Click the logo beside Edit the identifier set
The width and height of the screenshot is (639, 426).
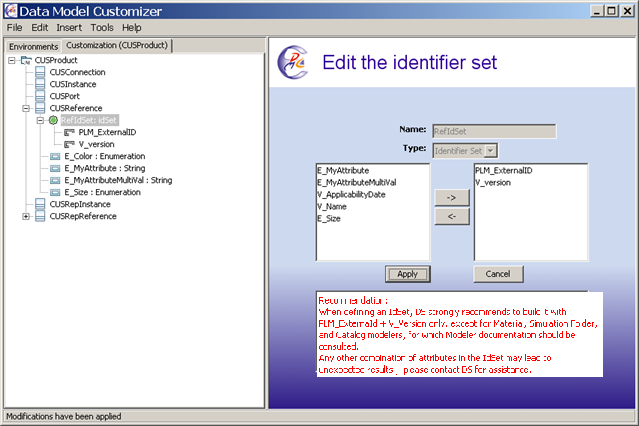[293, 62]
